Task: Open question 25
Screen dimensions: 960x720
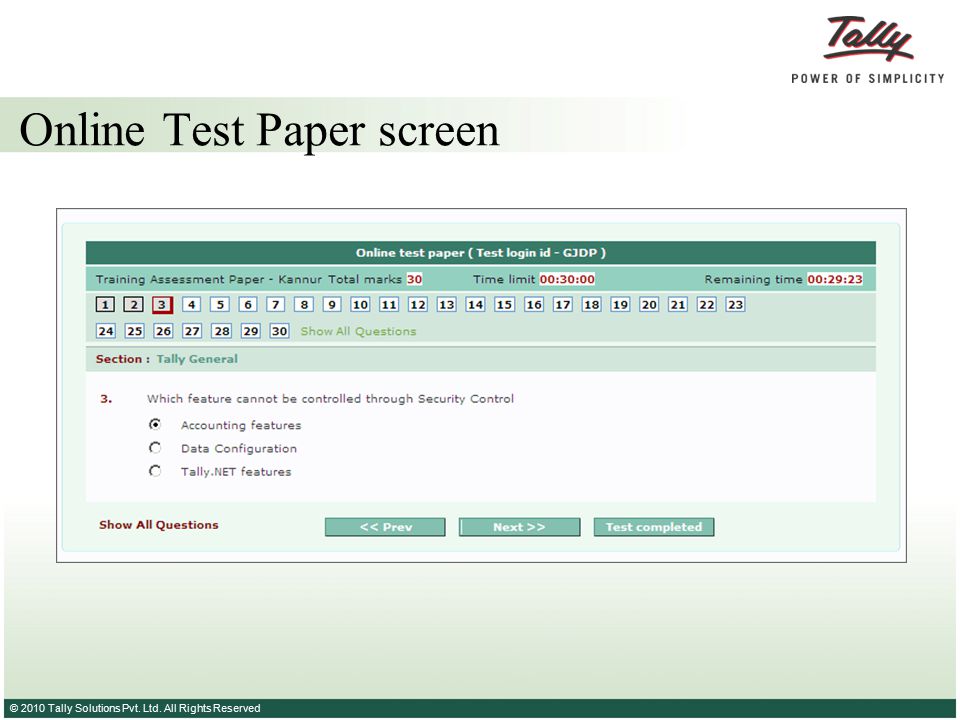Action: tap(134, 331)
